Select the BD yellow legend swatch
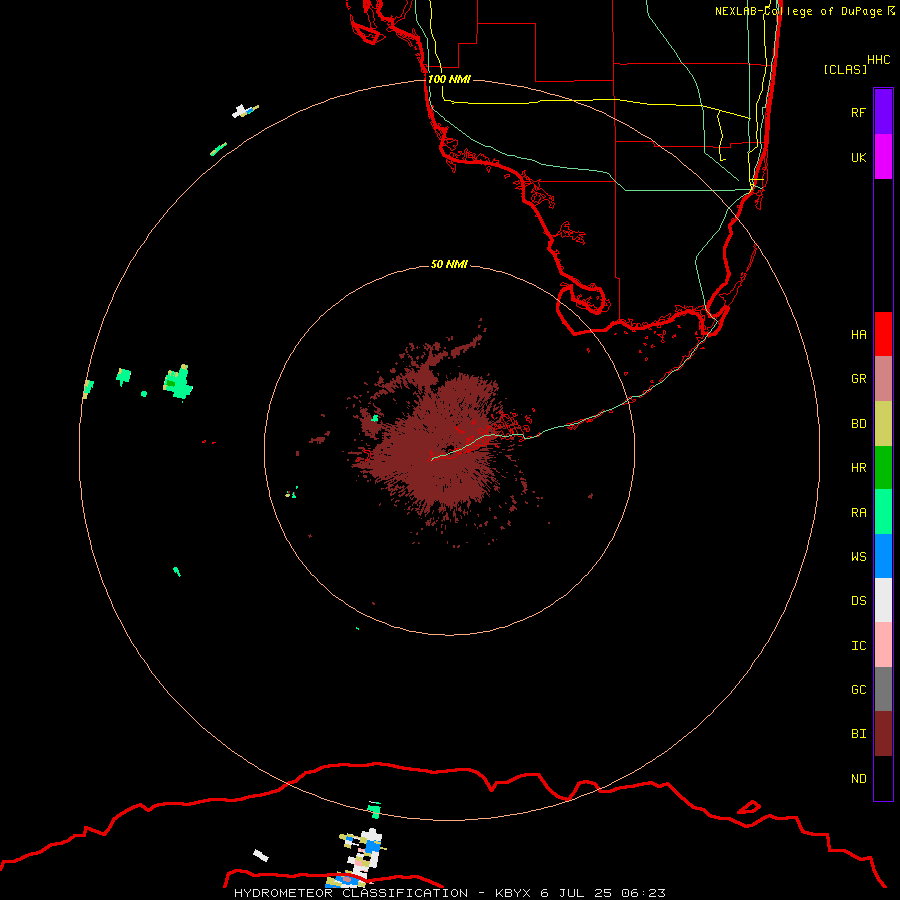 click(x=883, y=424)
